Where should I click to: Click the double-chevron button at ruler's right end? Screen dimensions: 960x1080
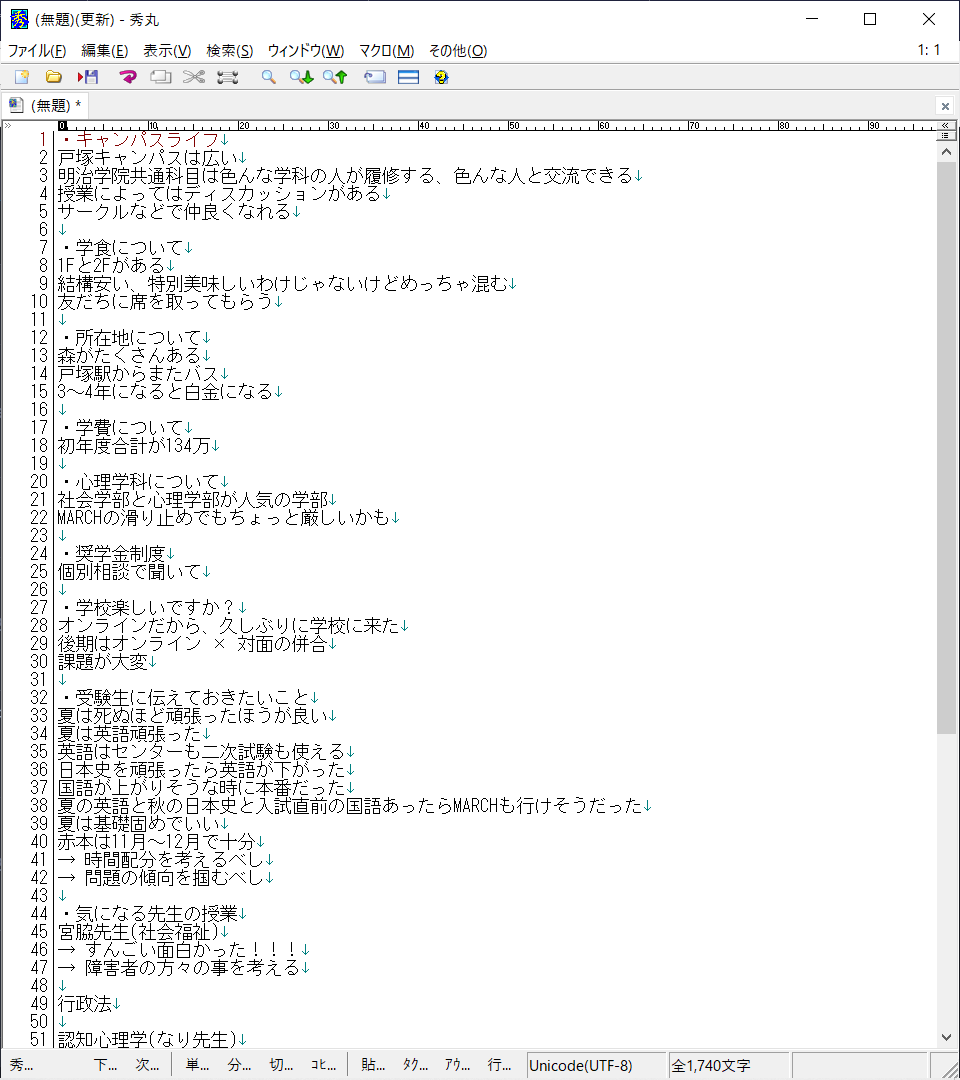945,125
